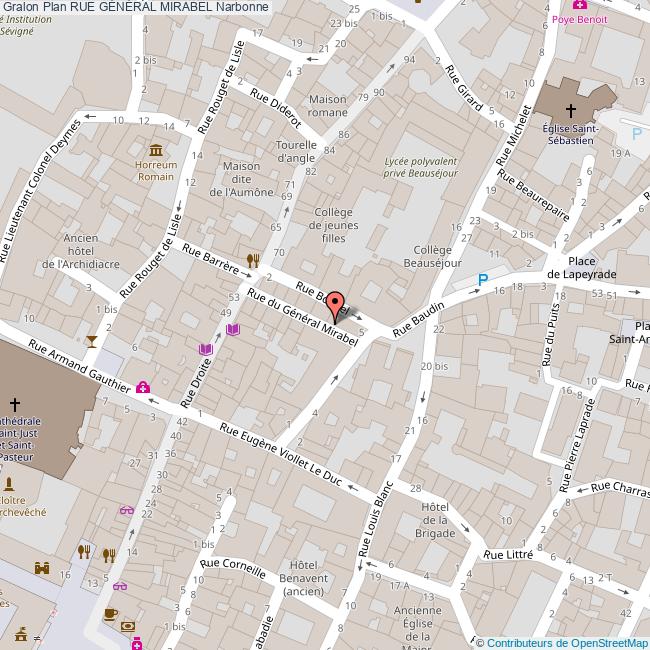Click the red location marker pin
This screenshot has width=650, height=650.
point(337,306)
